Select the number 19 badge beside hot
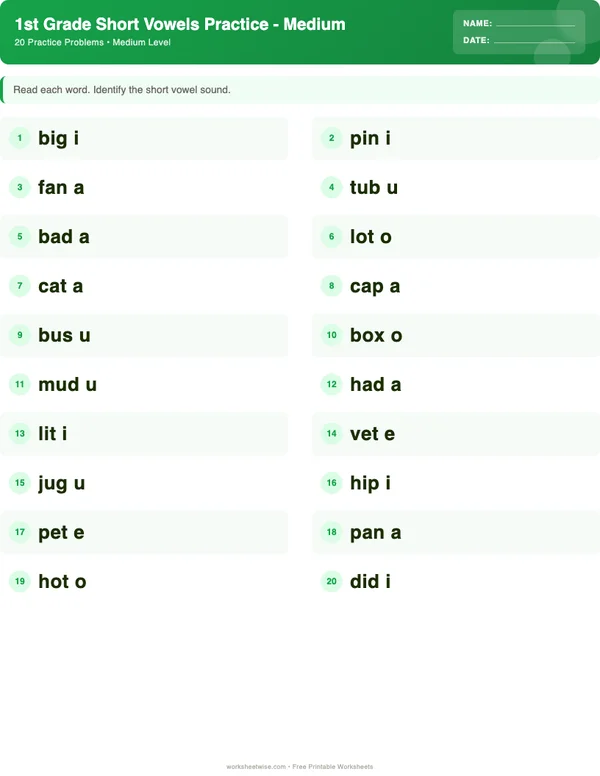The image size is (600, 776). 19,581
